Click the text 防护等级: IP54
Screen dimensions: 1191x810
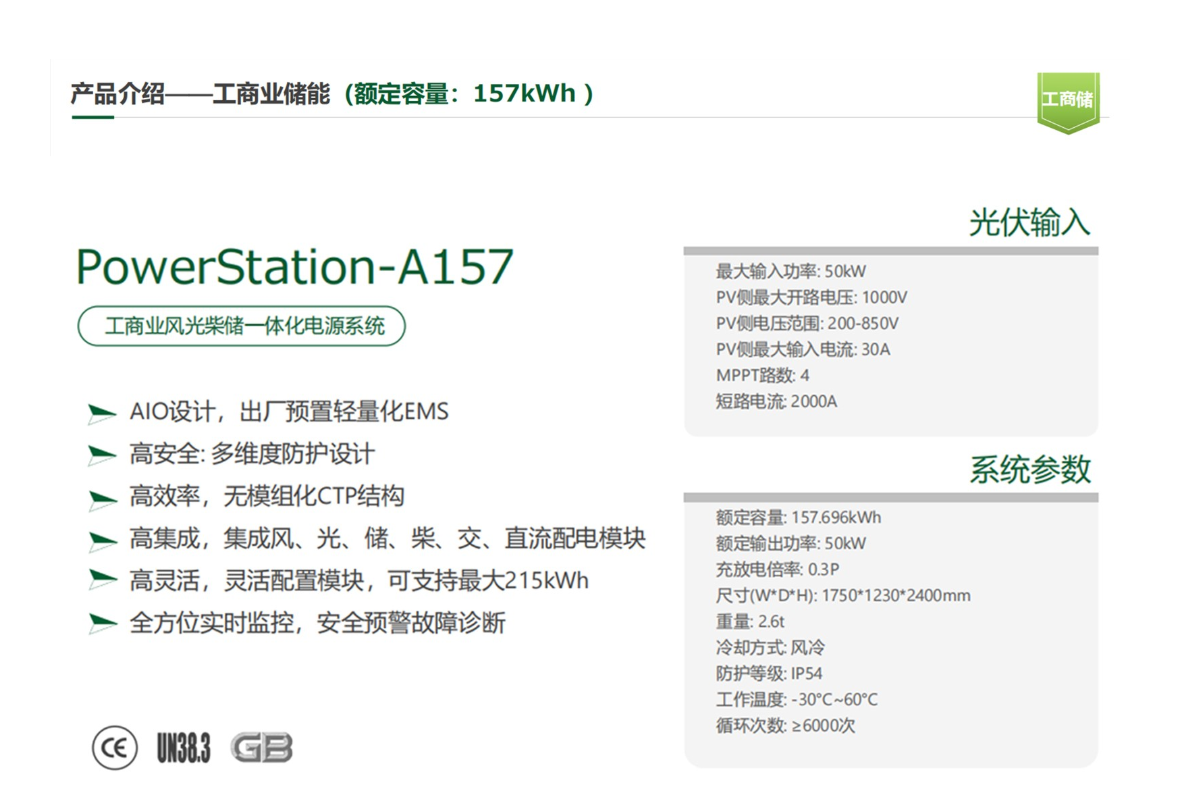pos(769,673)
